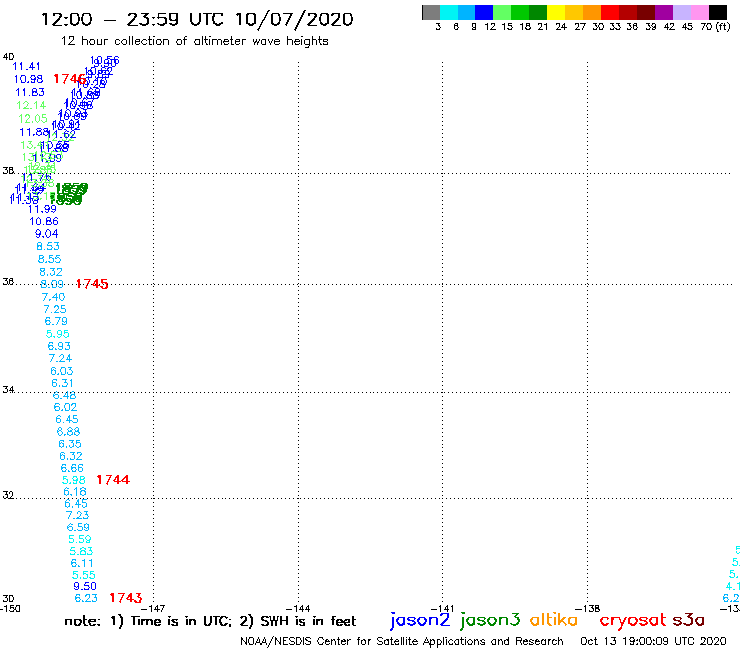Viewport: 740px width, 650px height.
Task: Click the 8.09 wave height value
Action: tap(52, 284)
